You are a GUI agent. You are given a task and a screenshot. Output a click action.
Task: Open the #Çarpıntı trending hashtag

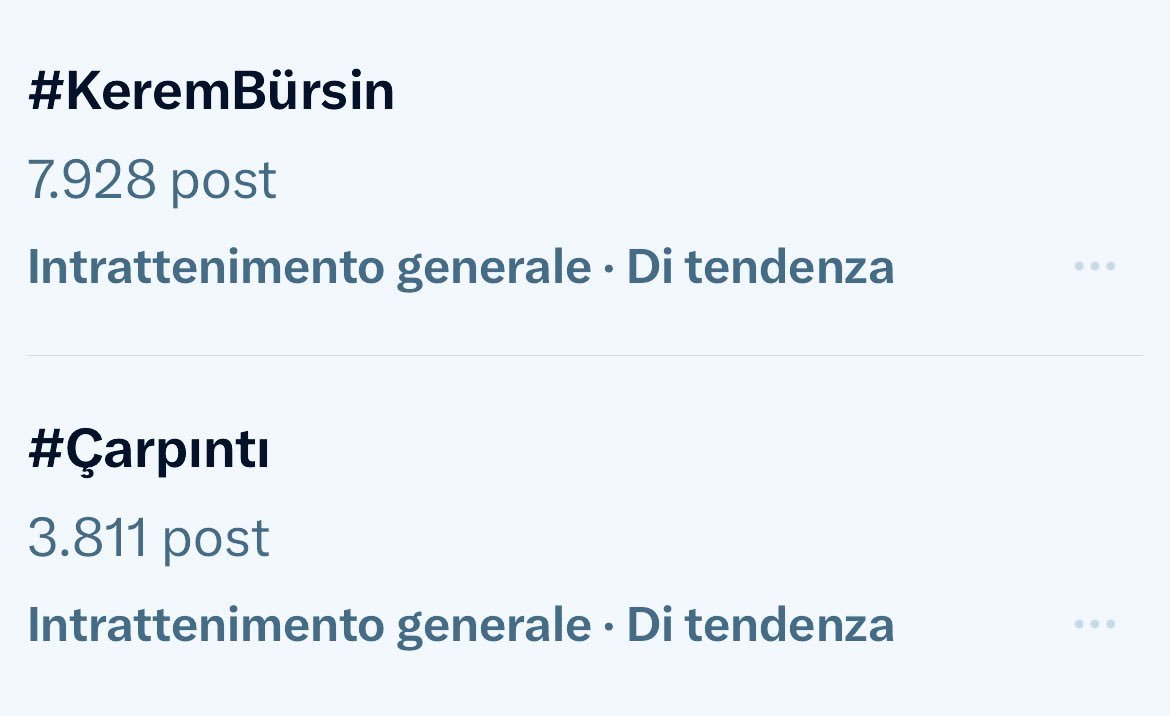148,452
